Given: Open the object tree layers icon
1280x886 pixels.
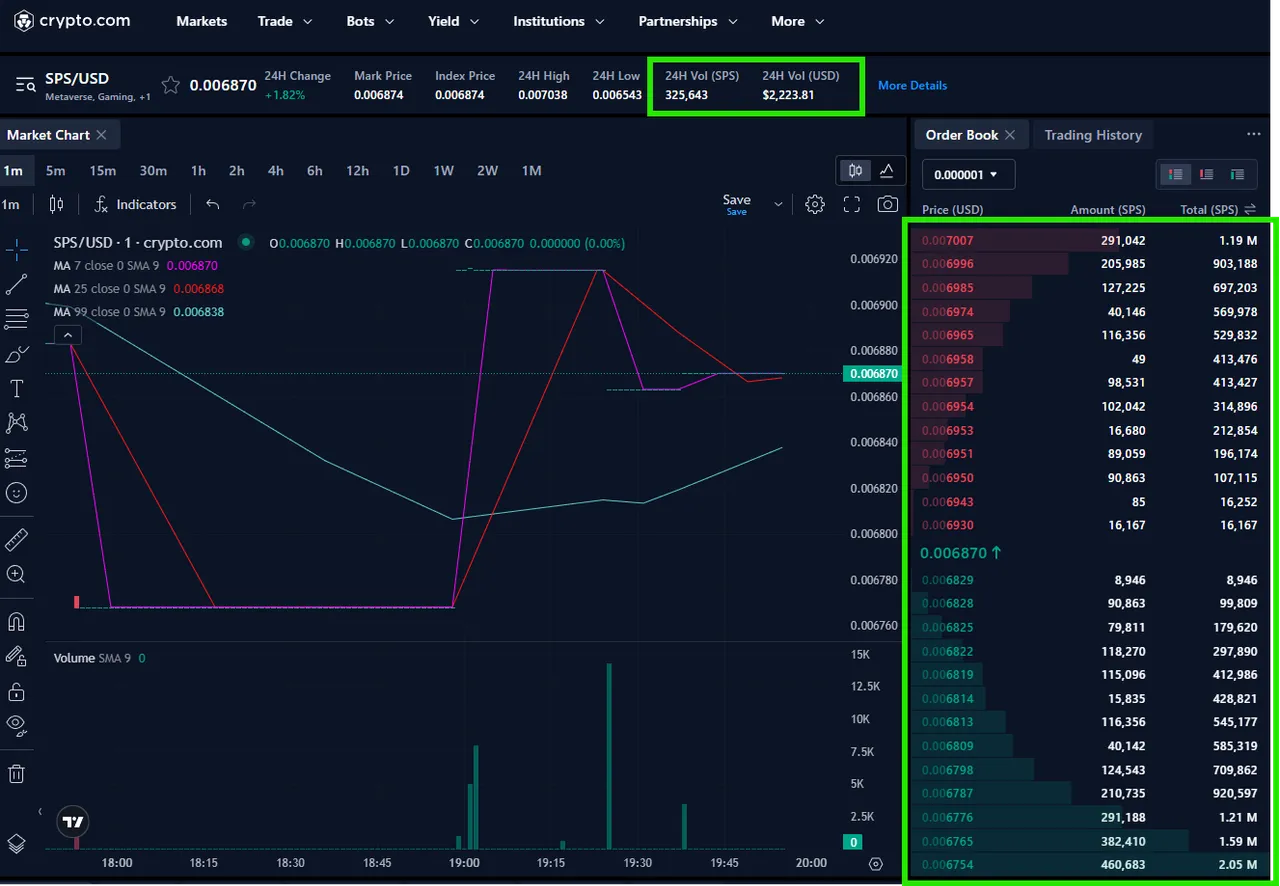Looking at the screenshot, I should coord(16,843).
